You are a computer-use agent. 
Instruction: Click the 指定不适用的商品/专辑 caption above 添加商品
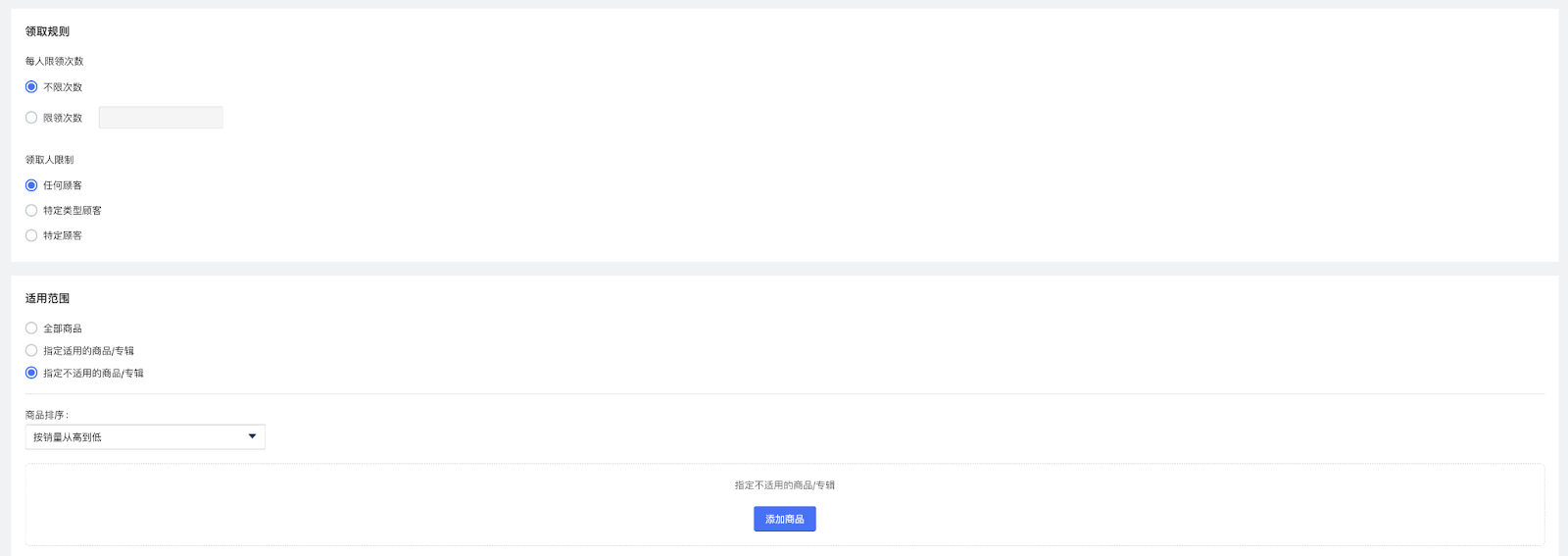point(785,485)
